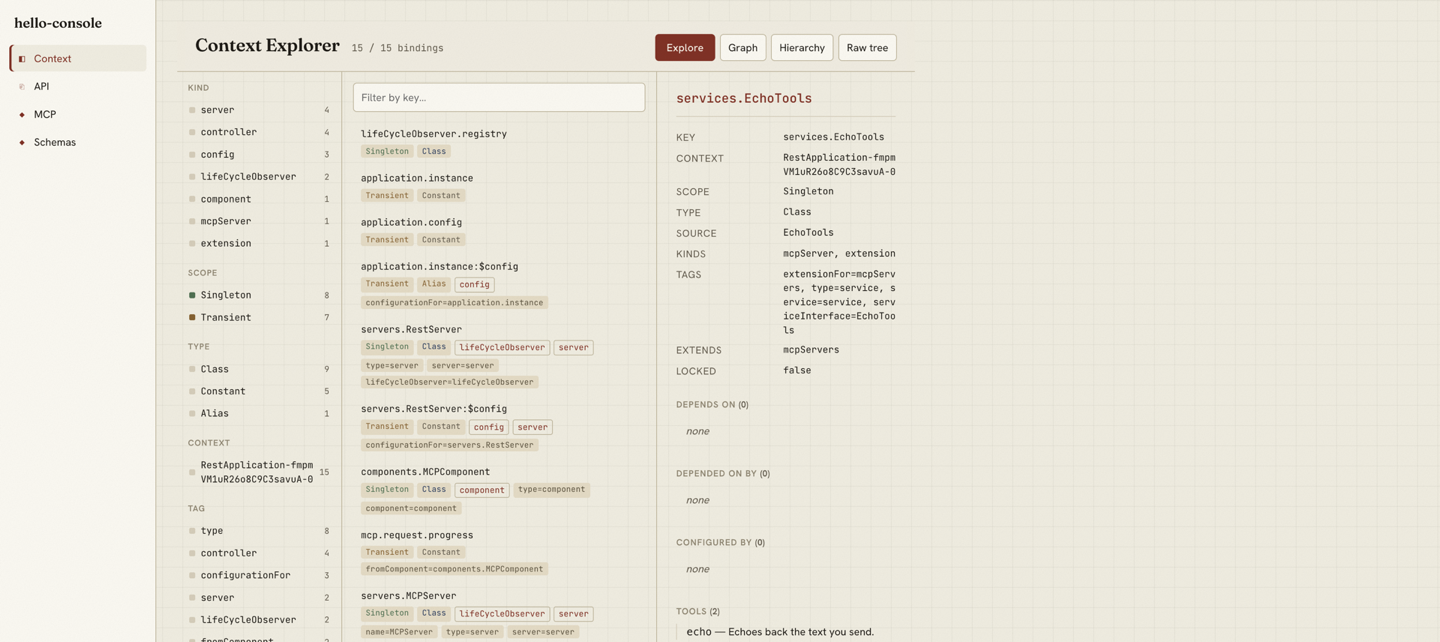Toggle the server kind filter
The width and height of the screenshot is (1440, 642).
pos(259,110)
